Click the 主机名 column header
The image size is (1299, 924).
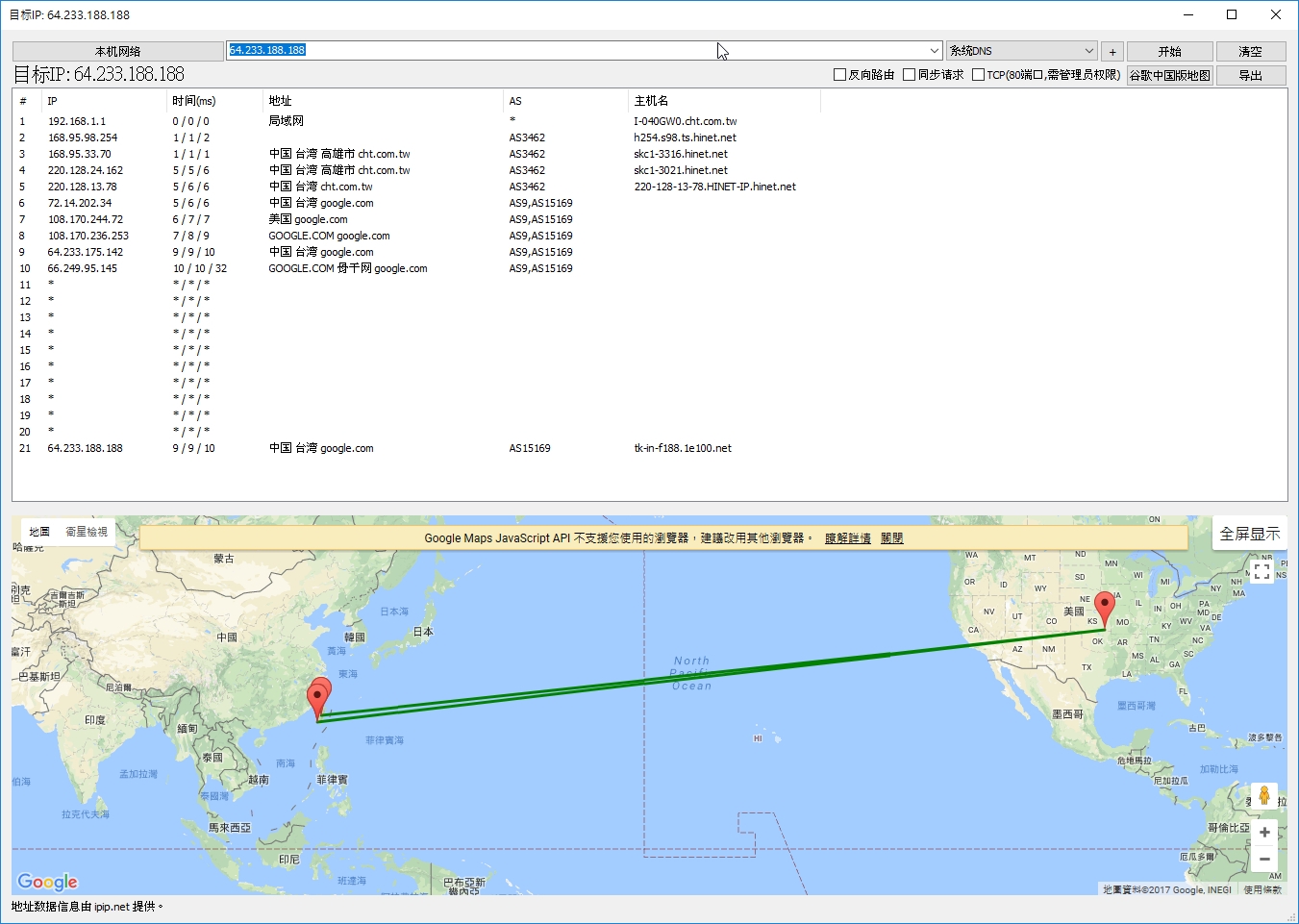(x=724, y=101)
